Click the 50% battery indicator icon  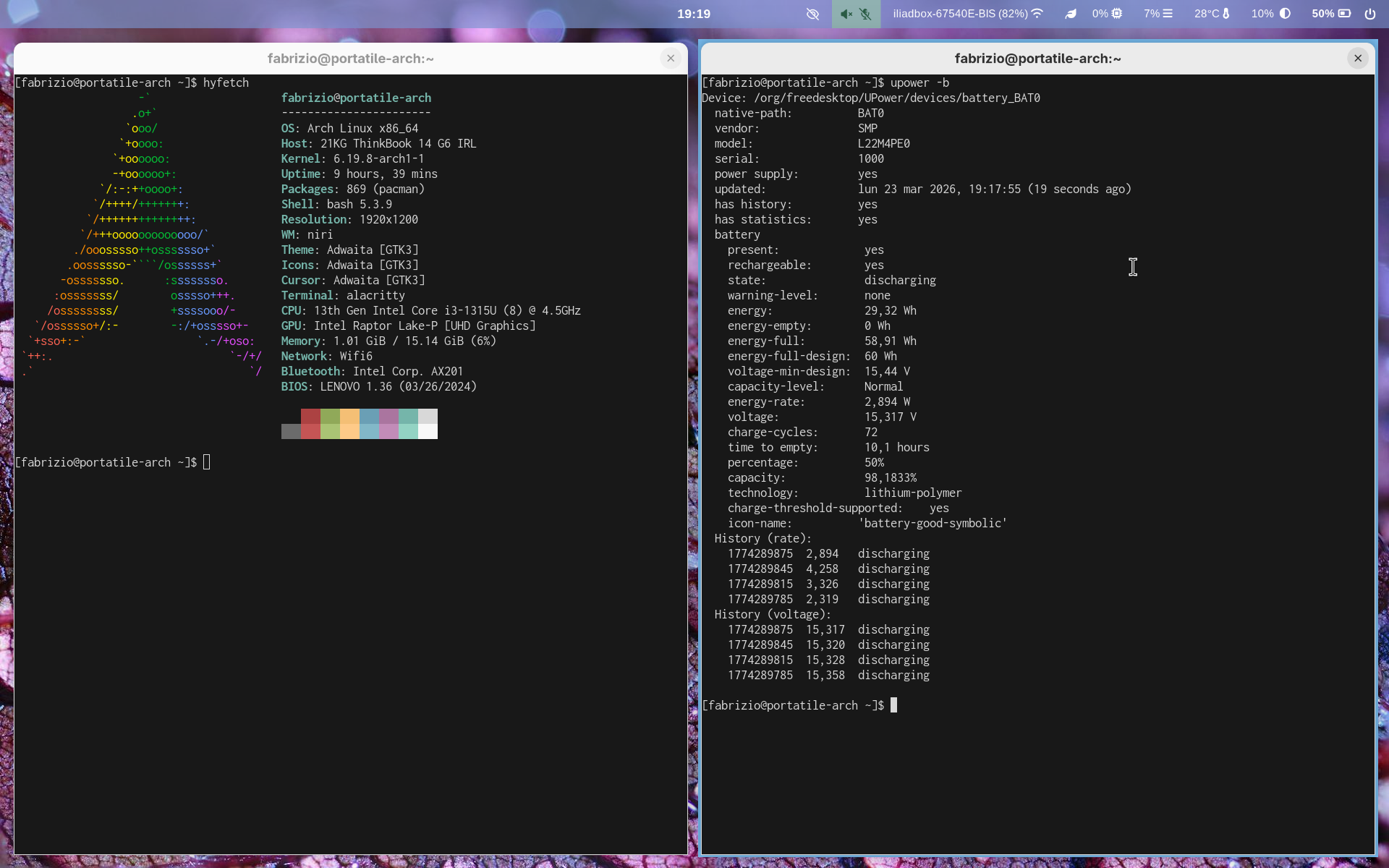pyautogui.click(x=1344, y=14)
